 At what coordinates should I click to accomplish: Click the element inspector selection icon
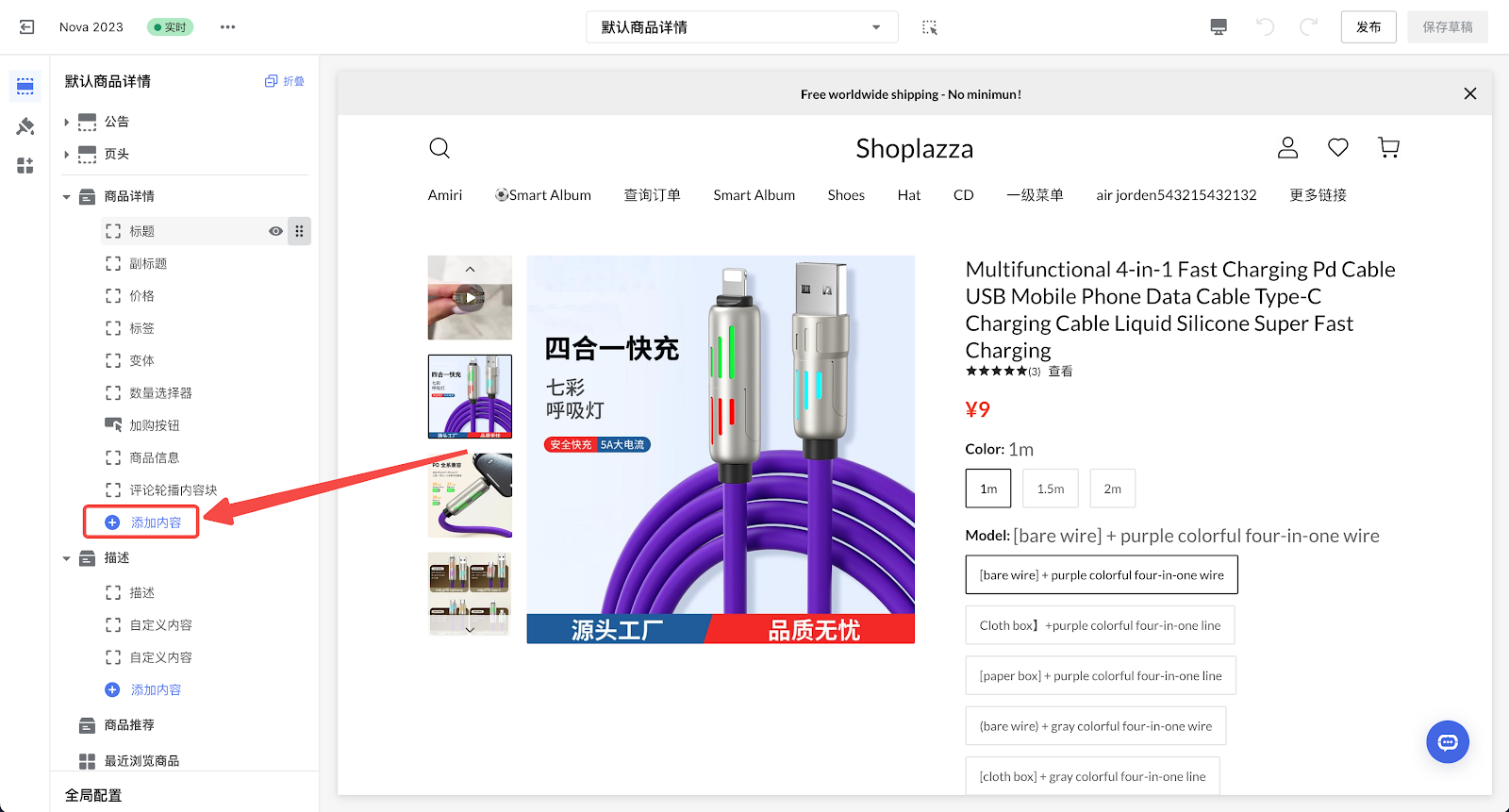pos(930,27)
